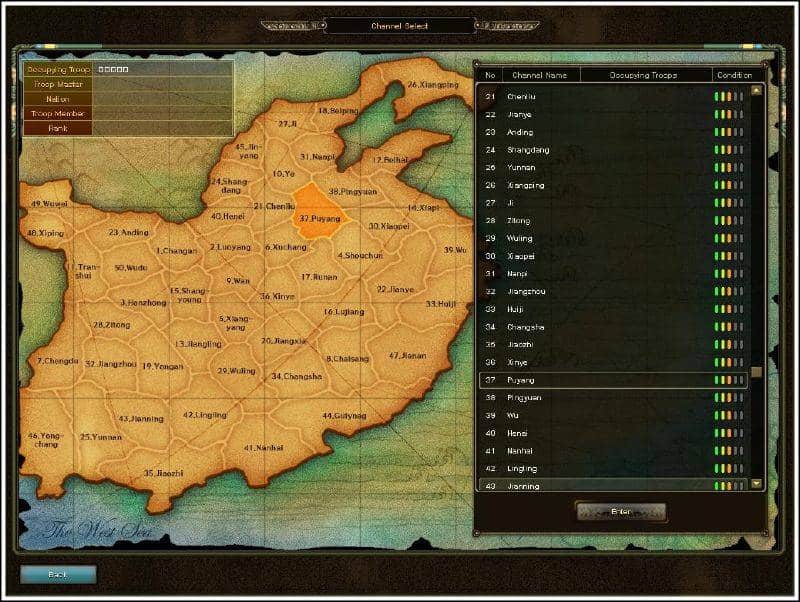The height and width of the screenshot is (602, 800).
Task: Select the 16.Lujiang region on the map
Action: [344, 312]
